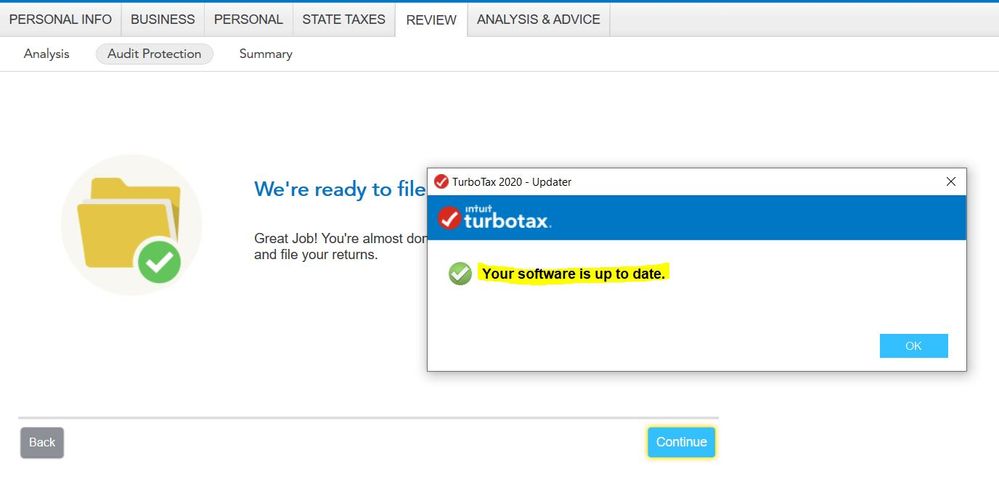Click the Back button

pyautogui.click(x=42, y=442)
